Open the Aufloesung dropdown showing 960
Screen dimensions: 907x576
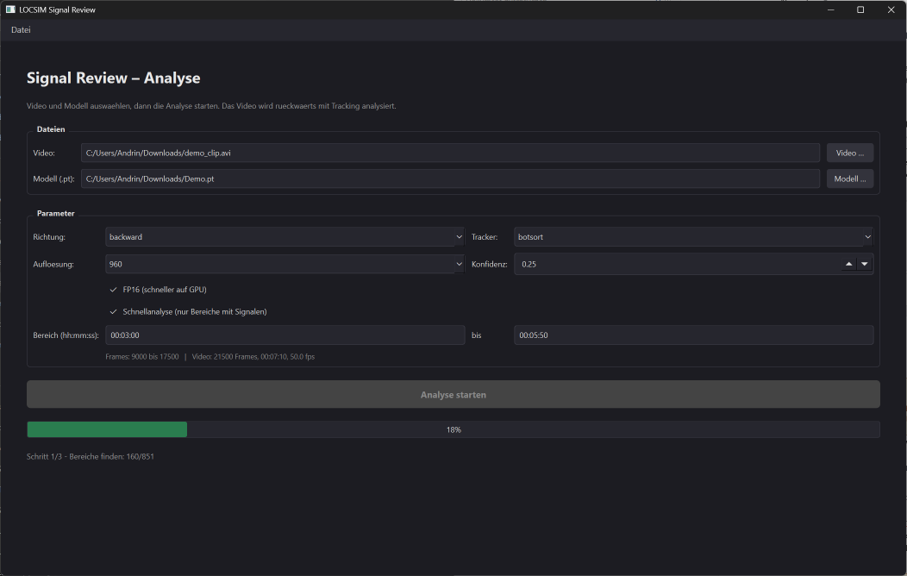coord(285,264)
